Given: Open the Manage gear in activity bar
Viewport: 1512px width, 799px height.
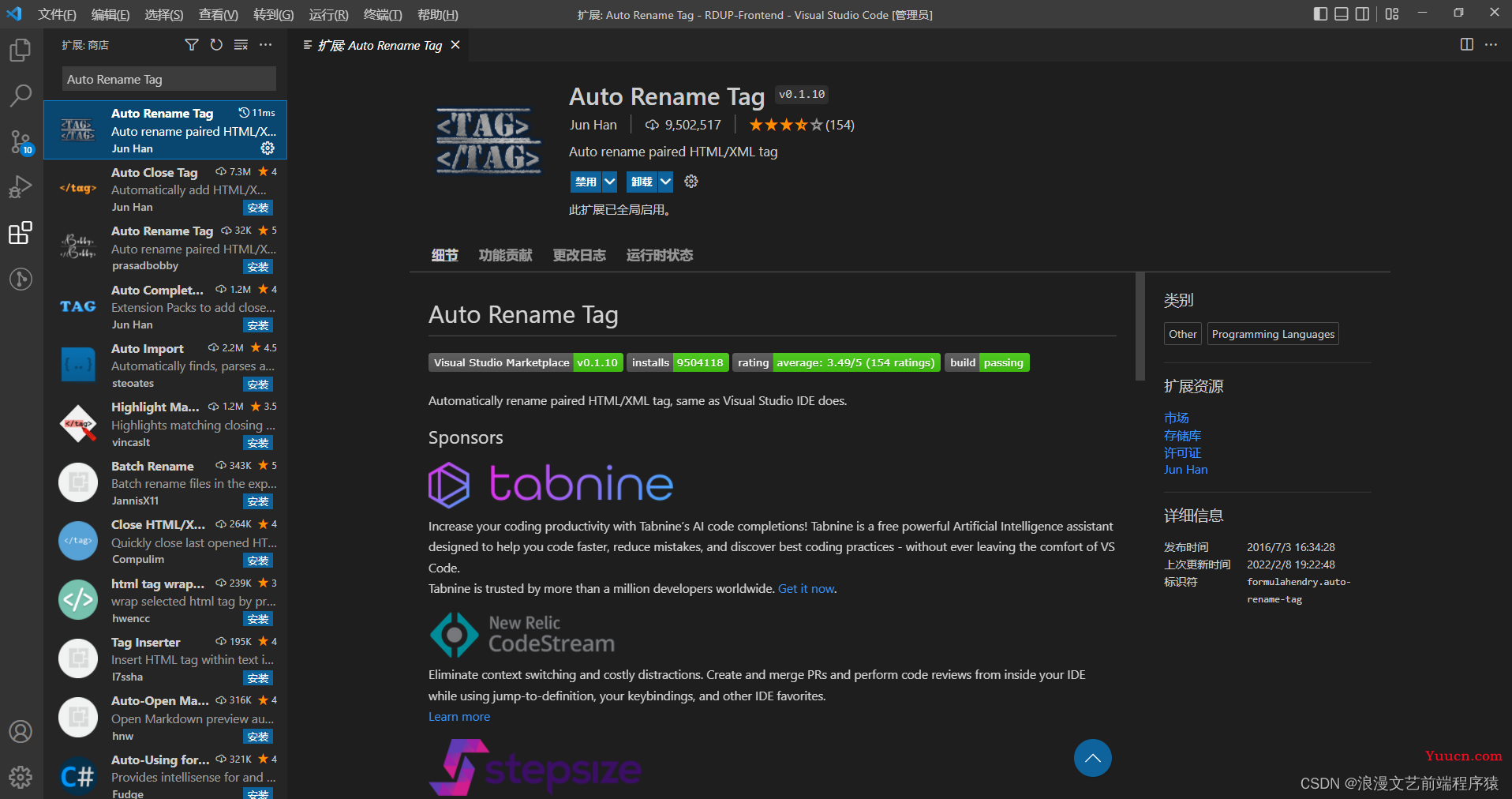Looking at the screenshot, I should point(21,777).
